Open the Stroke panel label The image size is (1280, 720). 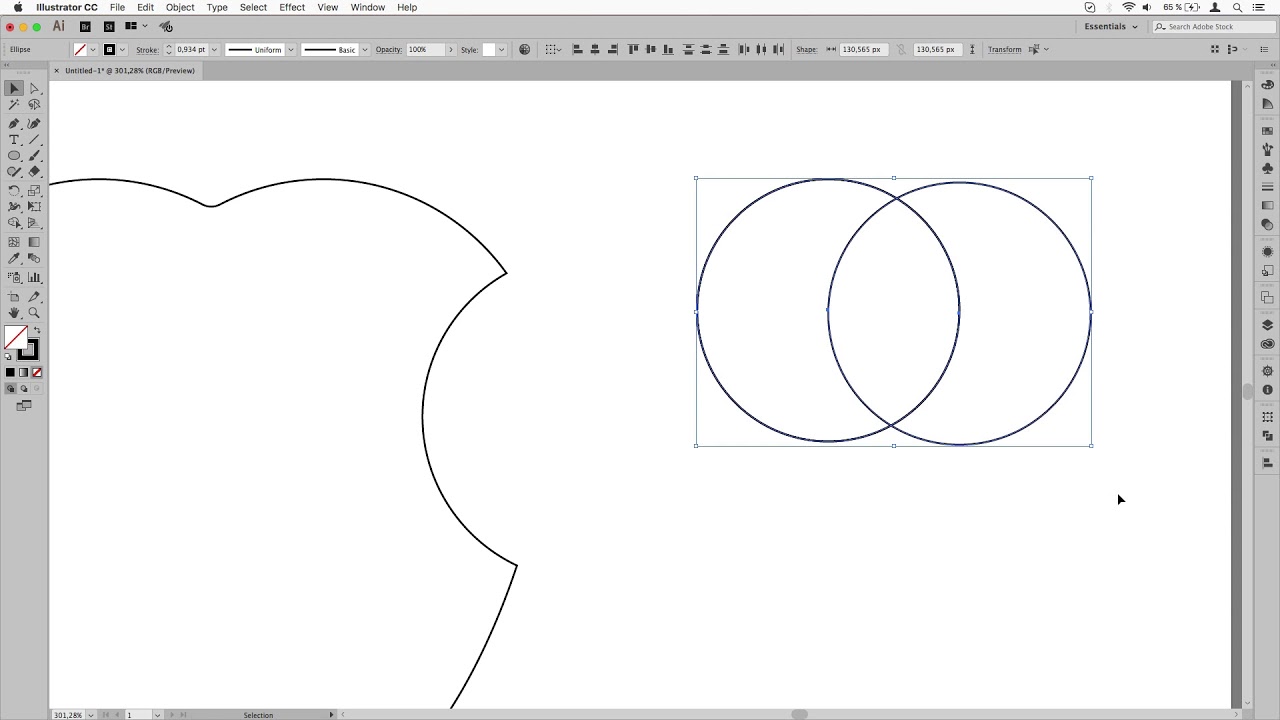click(147, 49)
